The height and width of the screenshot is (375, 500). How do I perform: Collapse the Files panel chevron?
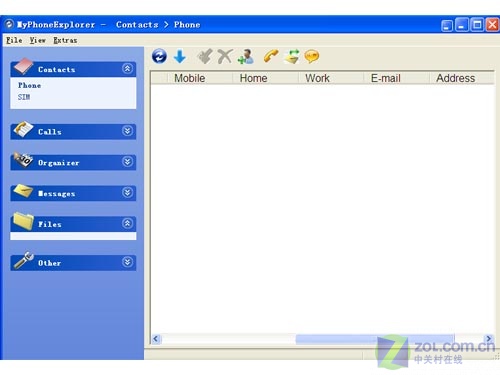[127, 223]
